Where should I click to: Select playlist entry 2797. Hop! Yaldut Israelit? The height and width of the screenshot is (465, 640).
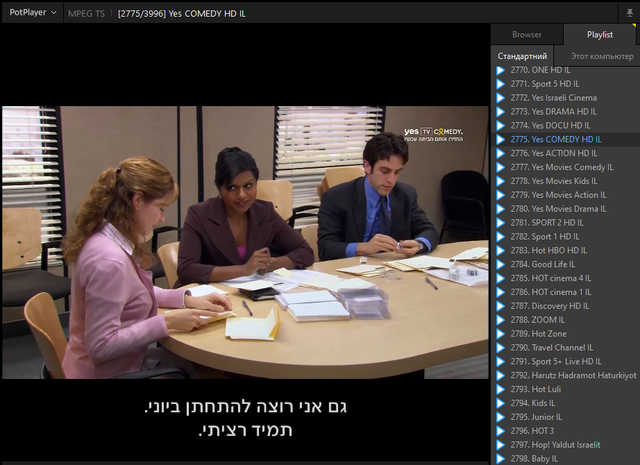click(x=566, y=445)
